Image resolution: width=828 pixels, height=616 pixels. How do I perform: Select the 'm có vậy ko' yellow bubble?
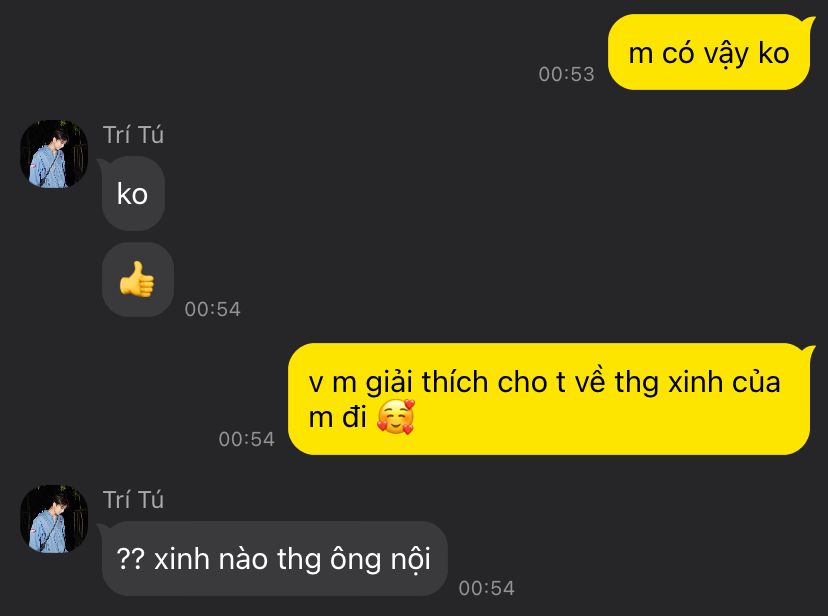pyautogui.click(x=709, y=52)
